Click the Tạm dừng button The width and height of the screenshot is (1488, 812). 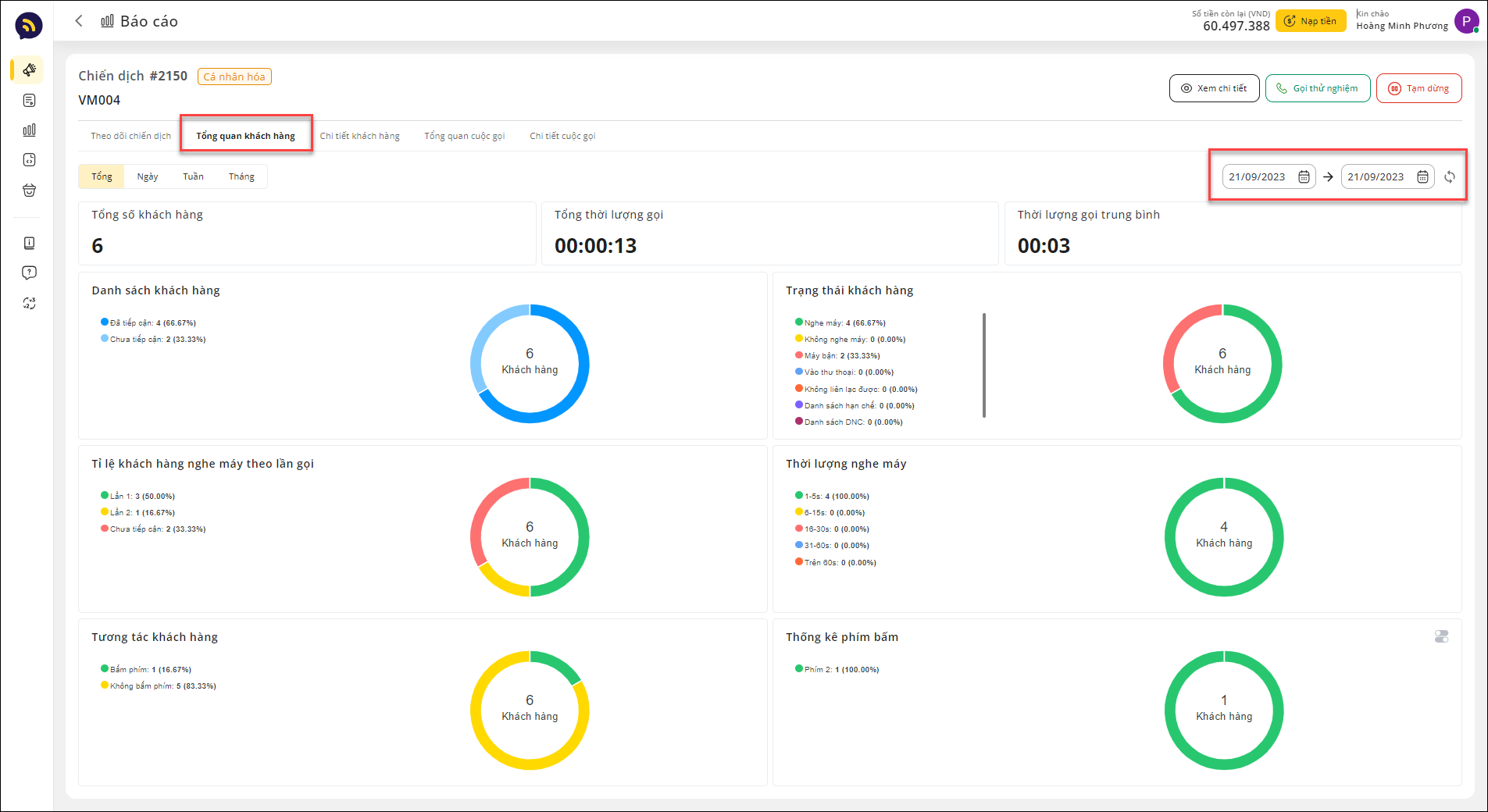pos(1418,88)
